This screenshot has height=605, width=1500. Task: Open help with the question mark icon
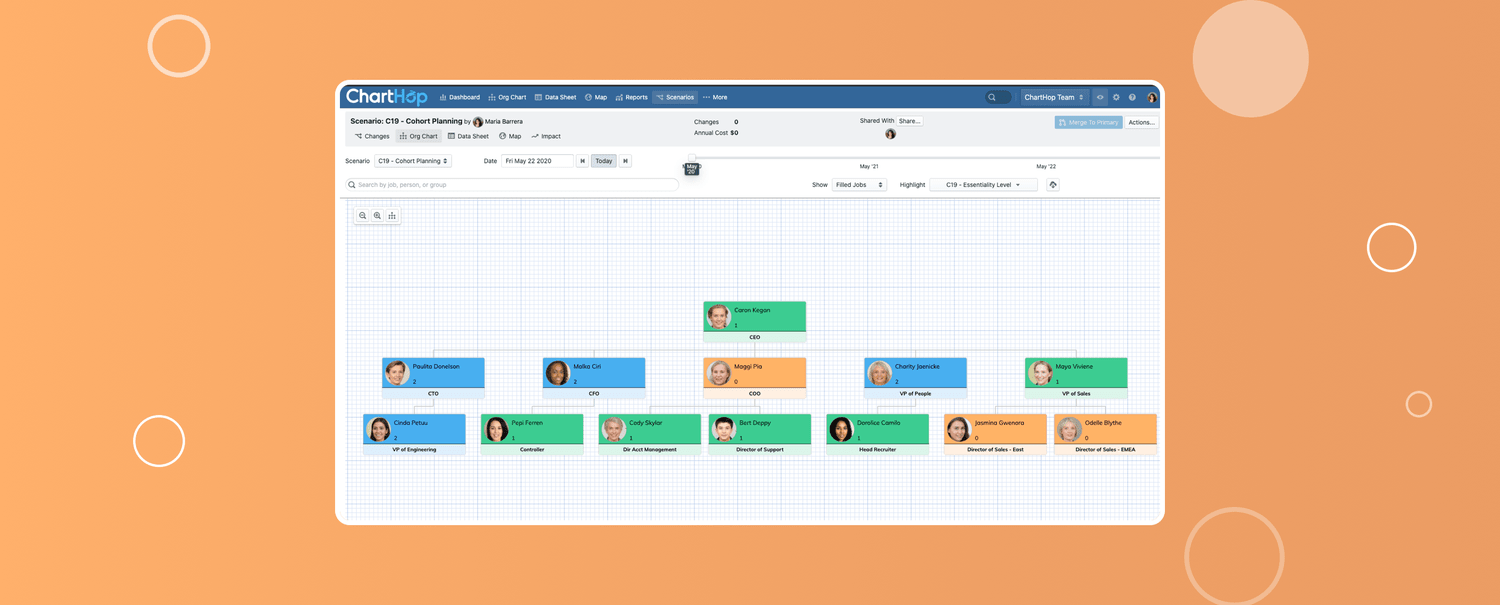tap(1132, 98)
